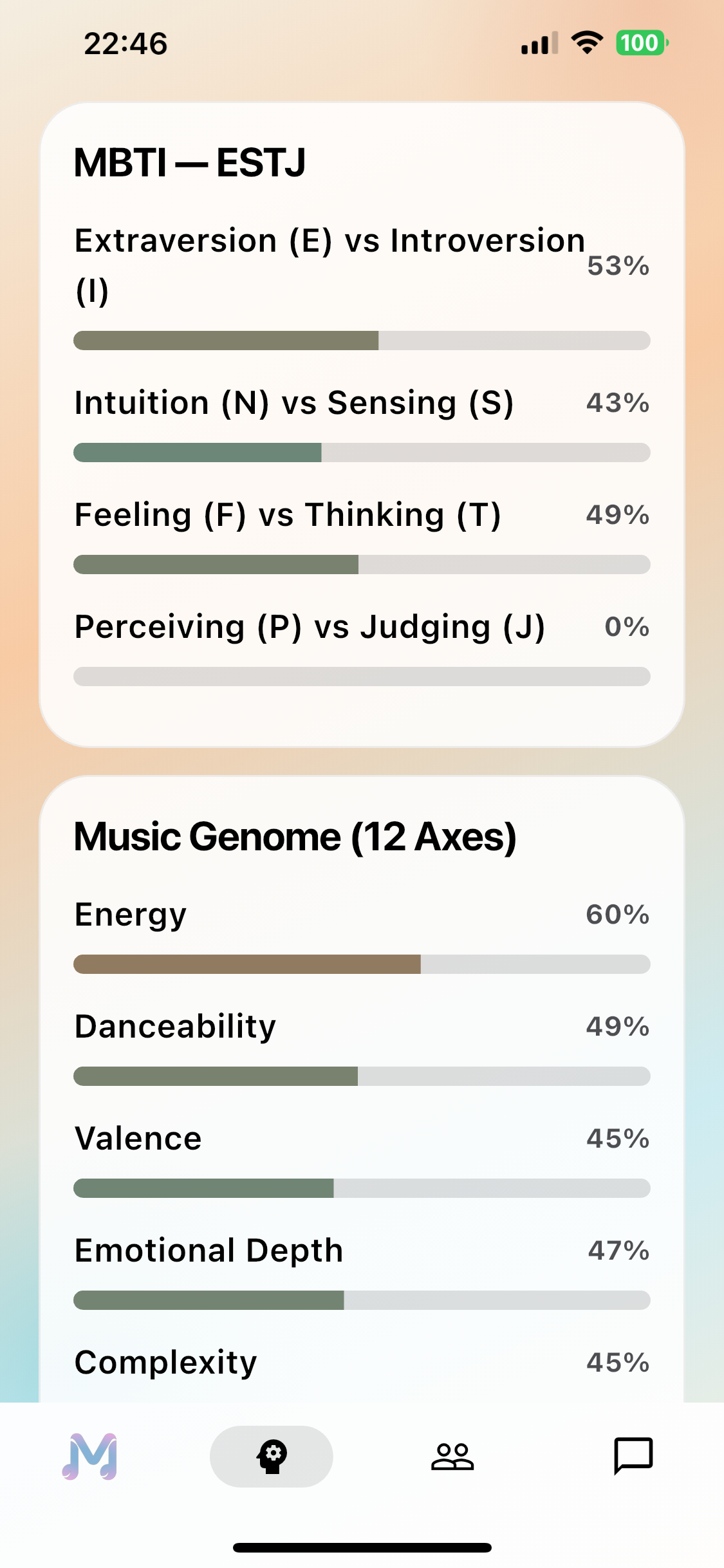Screen dimensions: 724x1568
Task: Click the Emotional Depth progress bar
Action: (x=362, y=1300)
